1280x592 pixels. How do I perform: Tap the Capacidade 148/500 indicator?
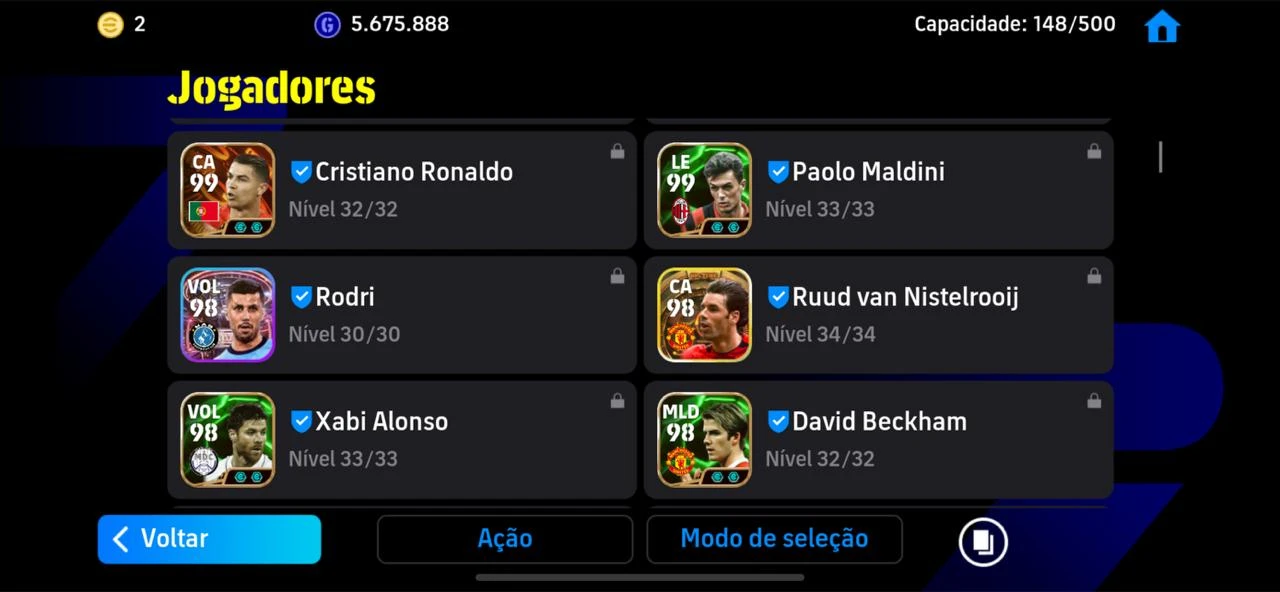[x=1015, y=24]
